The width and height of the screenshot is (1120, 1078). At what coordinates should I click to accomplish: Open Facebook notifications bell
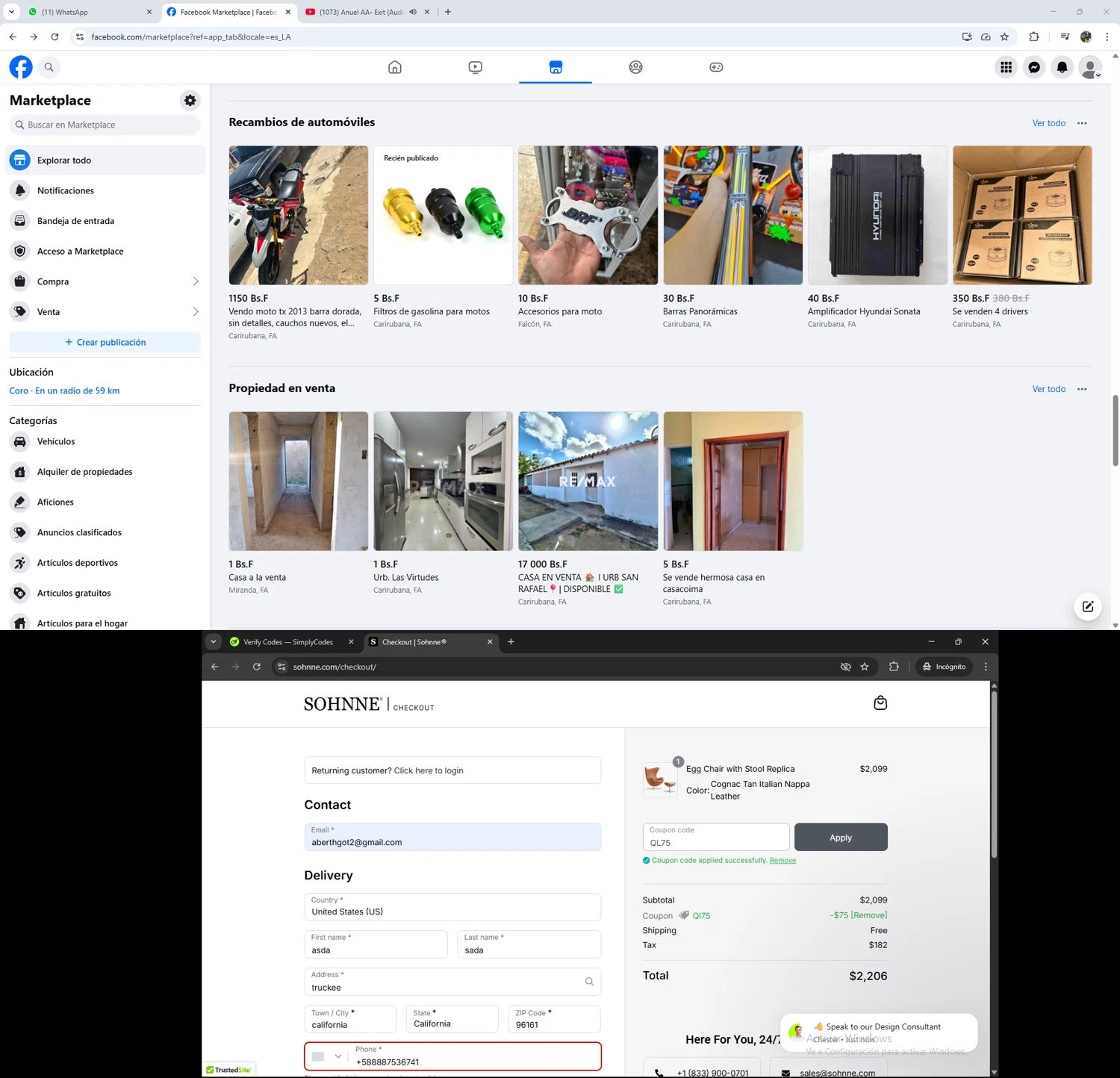click(x=1062, y=67)
